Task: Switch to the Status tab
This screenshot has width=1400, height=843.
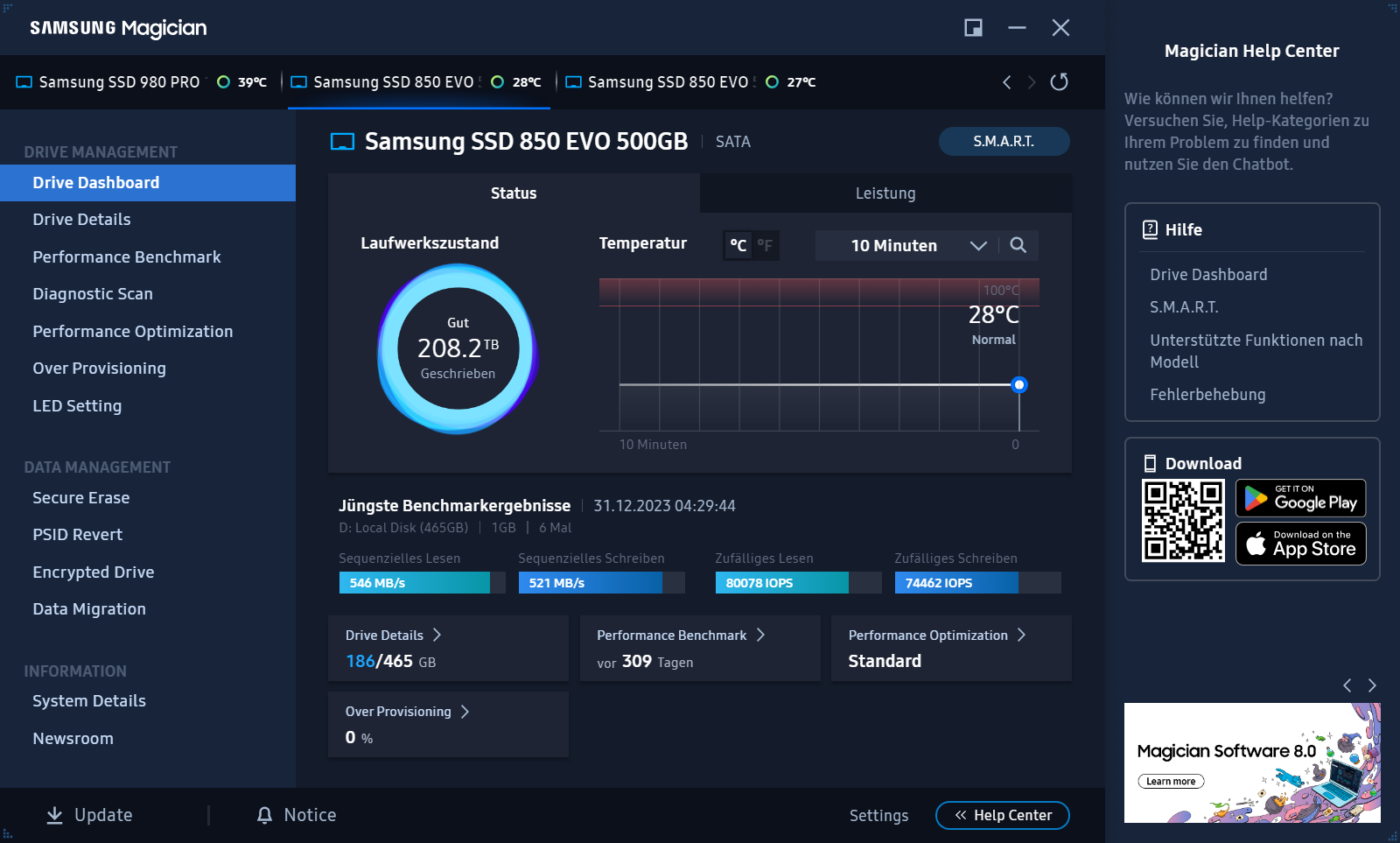Action: click(x=514, y=193)
